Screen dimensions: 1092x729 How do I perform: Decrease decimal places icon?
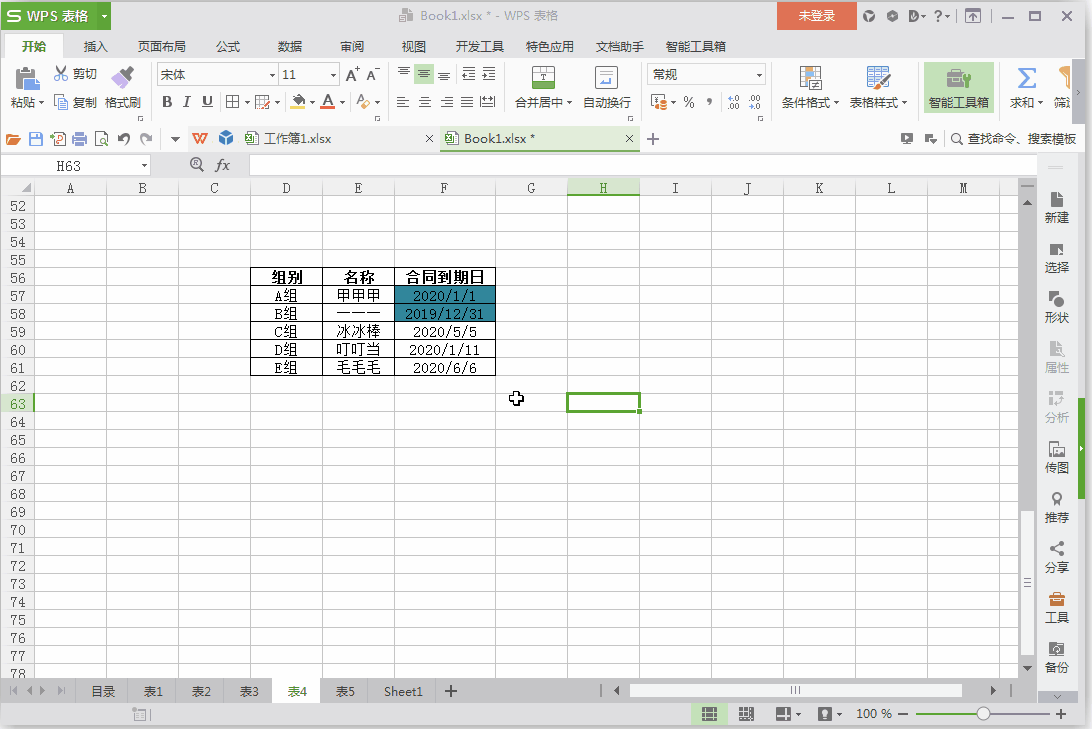click(x=755, y=102)
